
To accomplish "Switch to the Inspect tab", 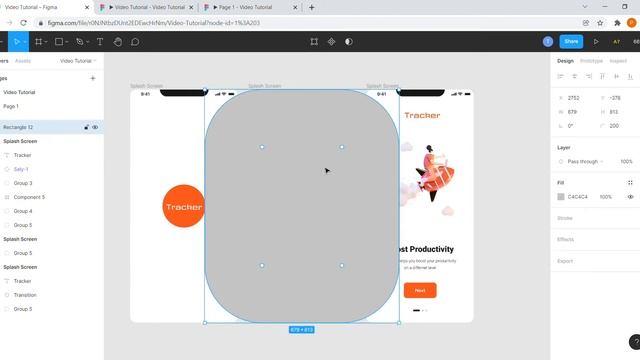I will tap(618, 61).
